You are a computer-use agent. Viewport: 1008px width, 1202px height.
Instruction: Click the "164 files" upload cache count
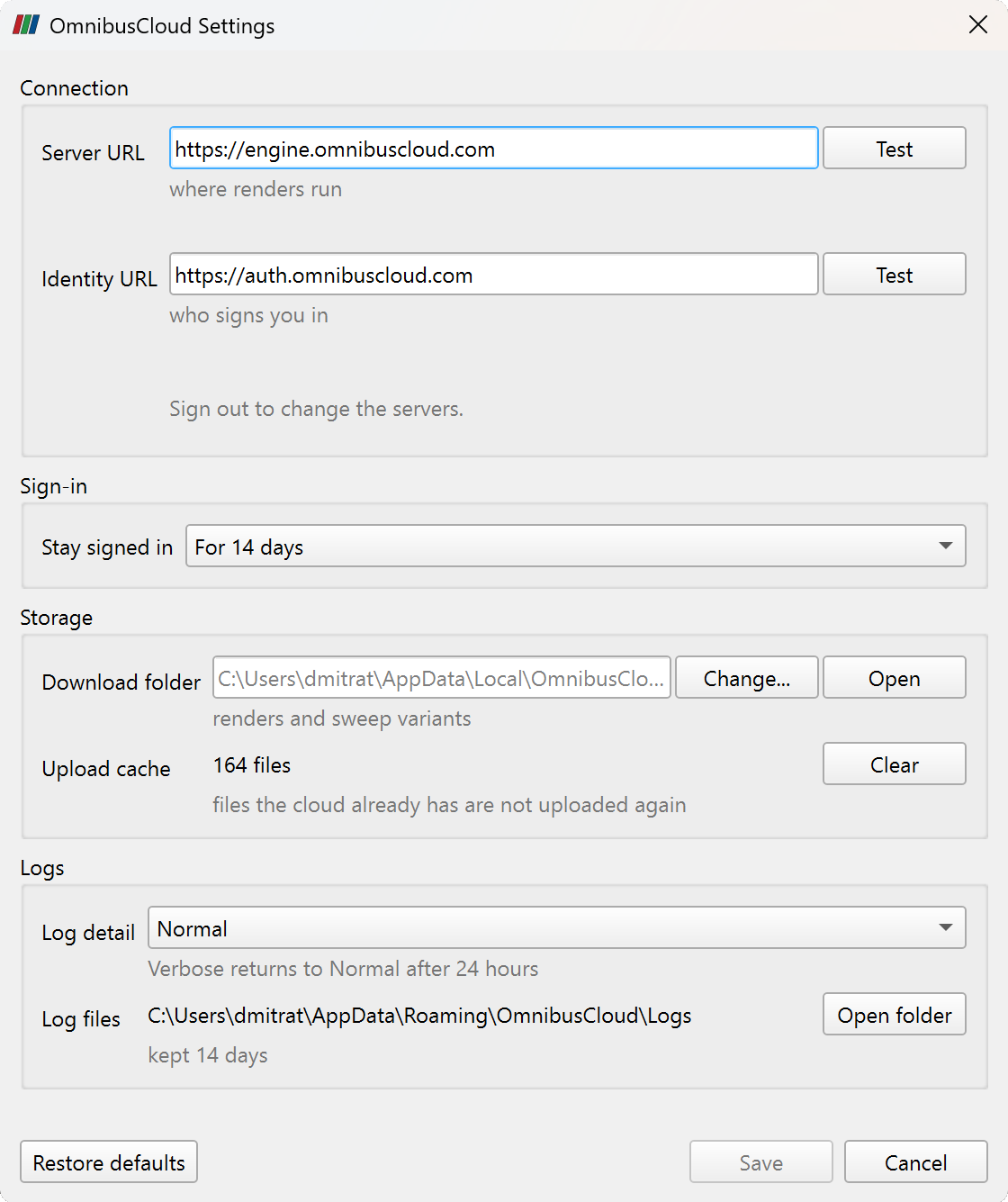pos(252,765)
